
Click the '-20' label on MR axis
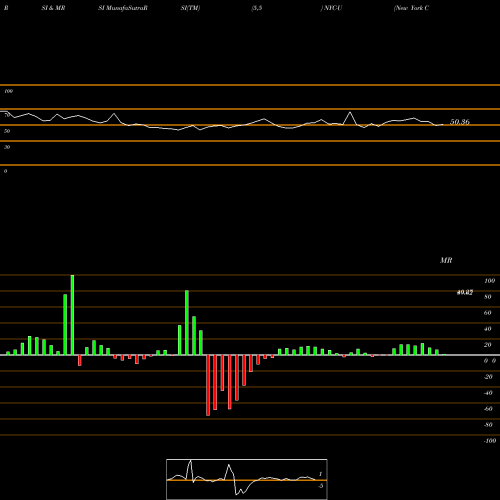488,377
